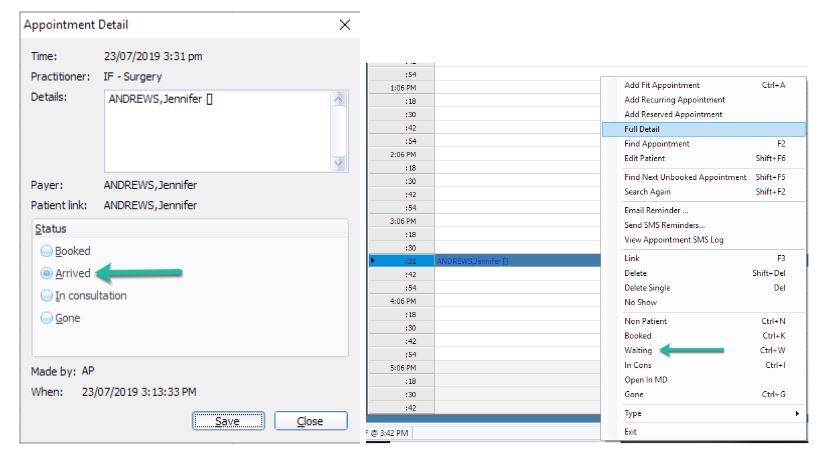This screenshot has width=830, height=460.
Task: Select Open In MD menu option
Action: [646, 378]
